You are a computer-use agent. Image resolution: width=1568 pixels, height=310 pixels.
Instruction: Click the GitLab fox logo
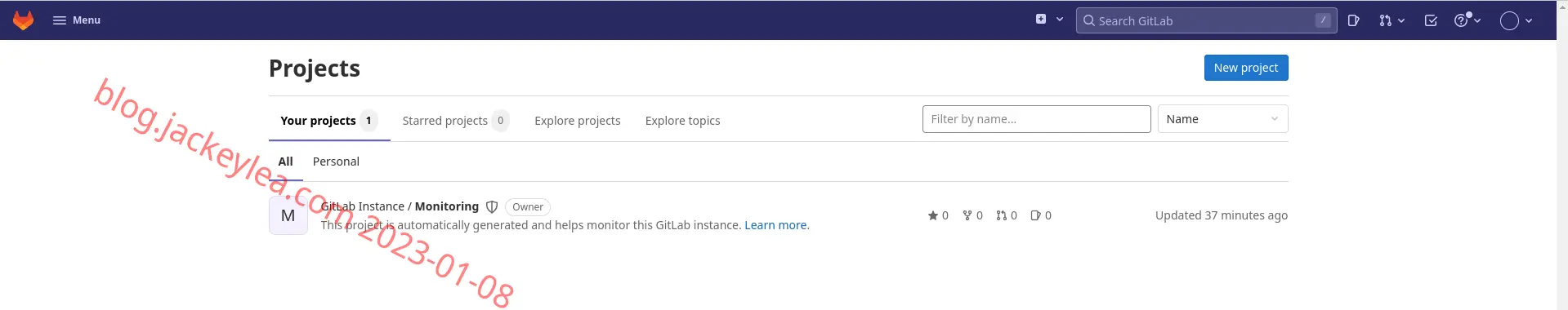(24, 20)
